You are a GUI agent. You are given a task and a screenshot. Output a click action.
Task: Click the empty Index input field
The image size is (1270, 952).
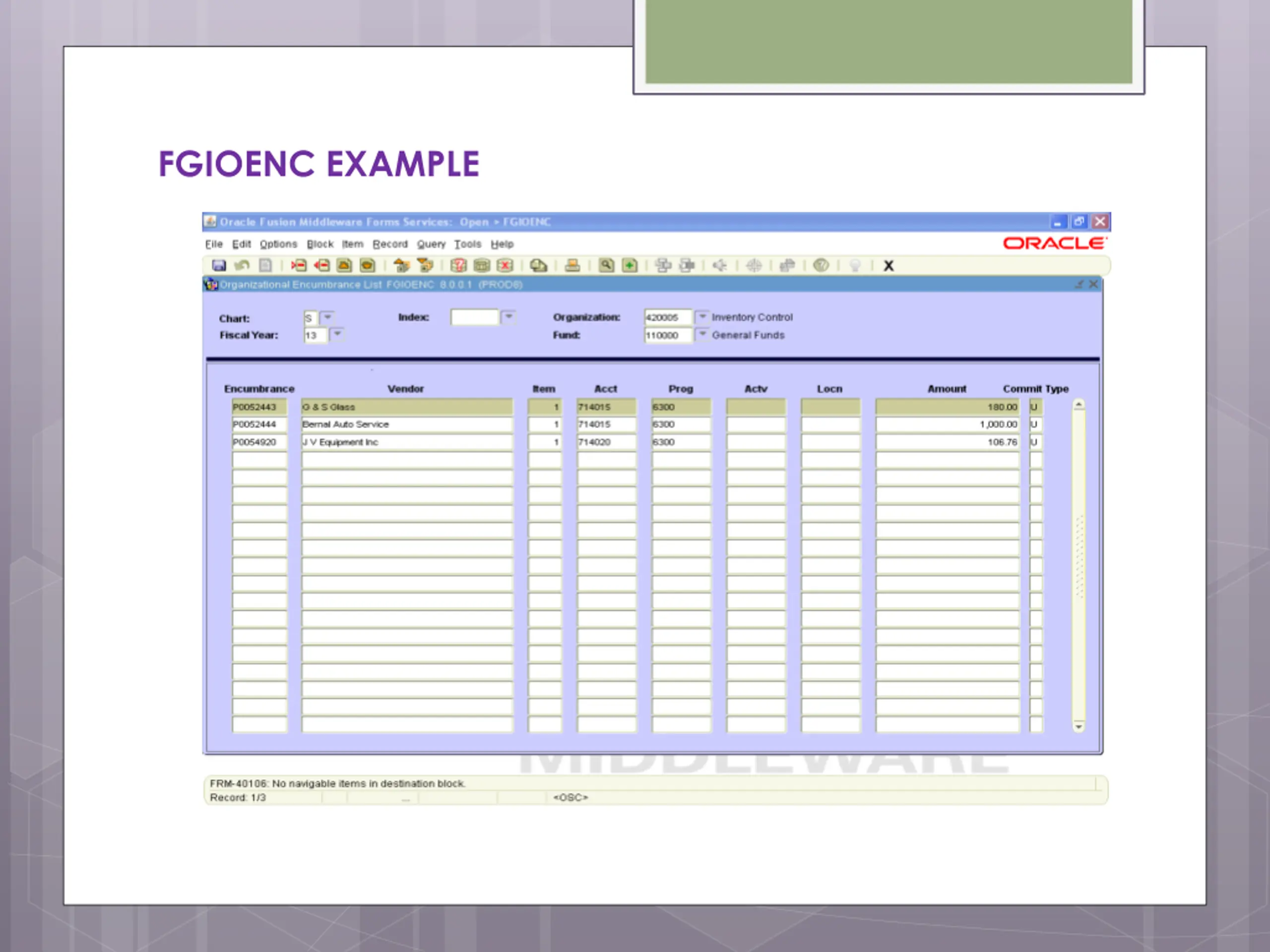pos(474,317)
